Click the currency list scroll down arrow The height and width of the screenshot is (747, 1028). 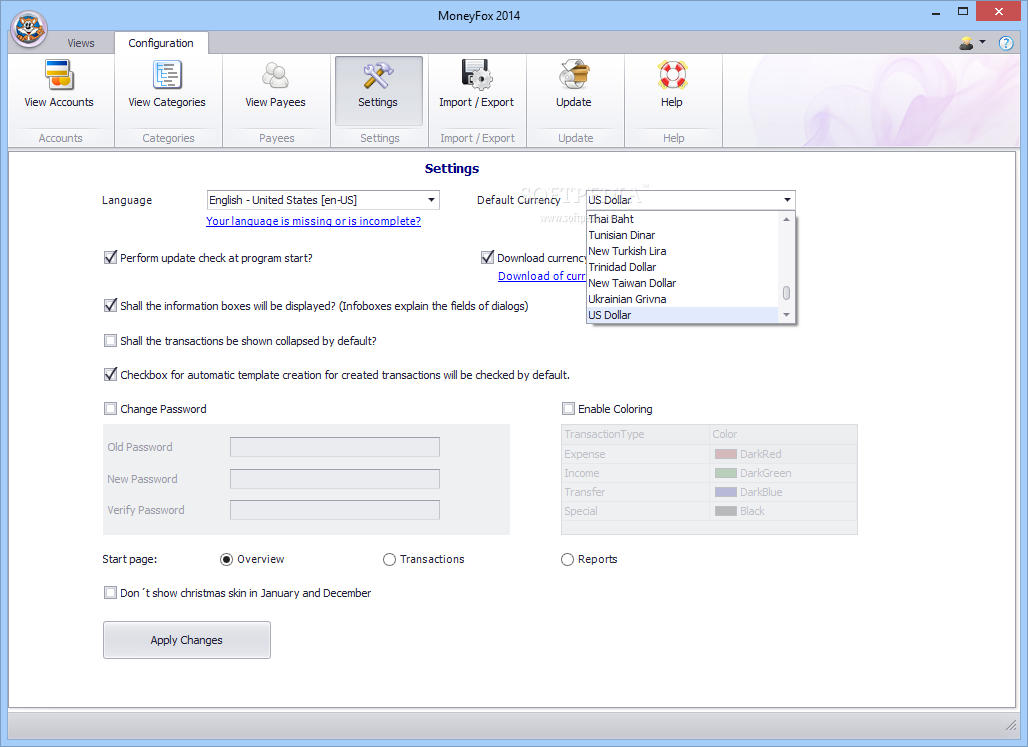coord(786,315)
